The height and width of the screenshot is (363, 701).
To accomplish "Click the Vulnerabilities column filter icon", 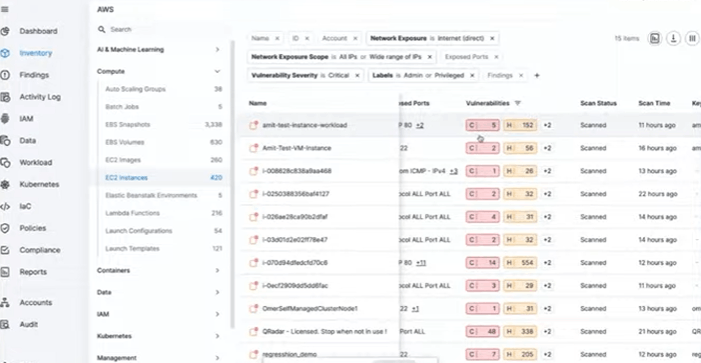I will click(518, 103).
